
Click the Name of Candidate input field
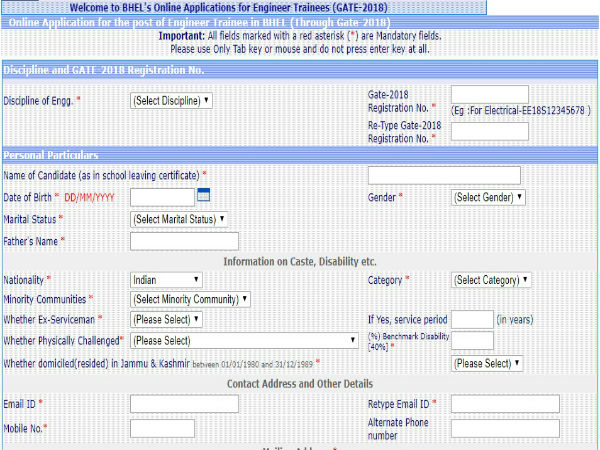click(444, 175)
